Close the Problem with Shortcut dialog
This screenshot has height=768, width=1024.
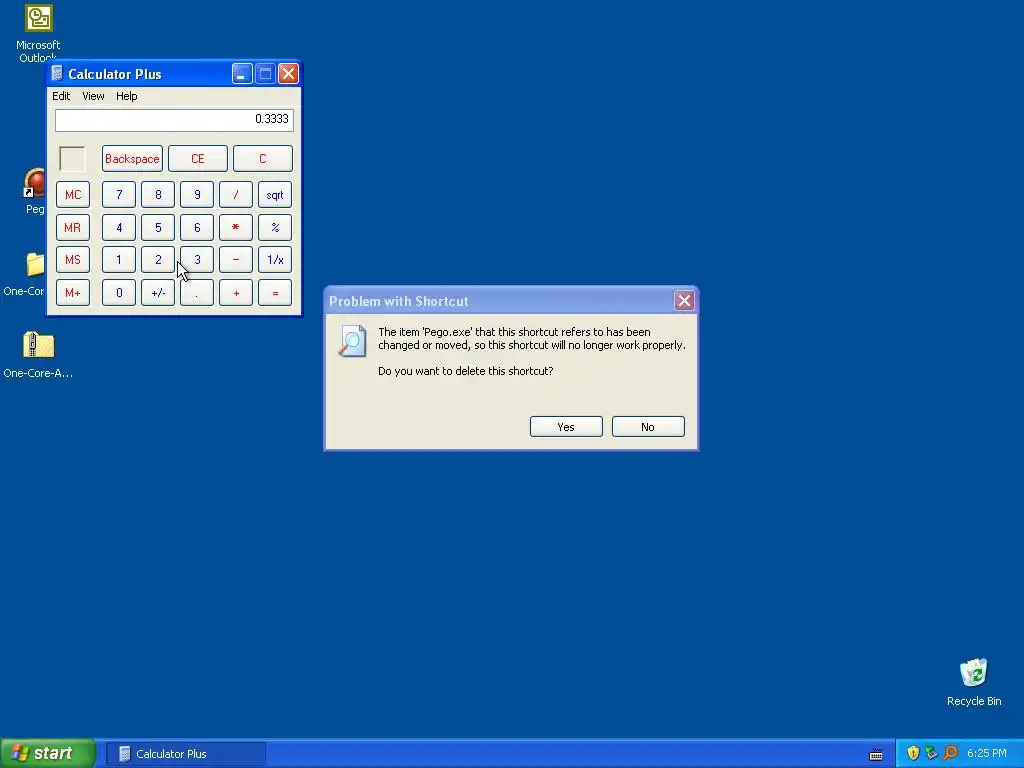tap(684, 300)
